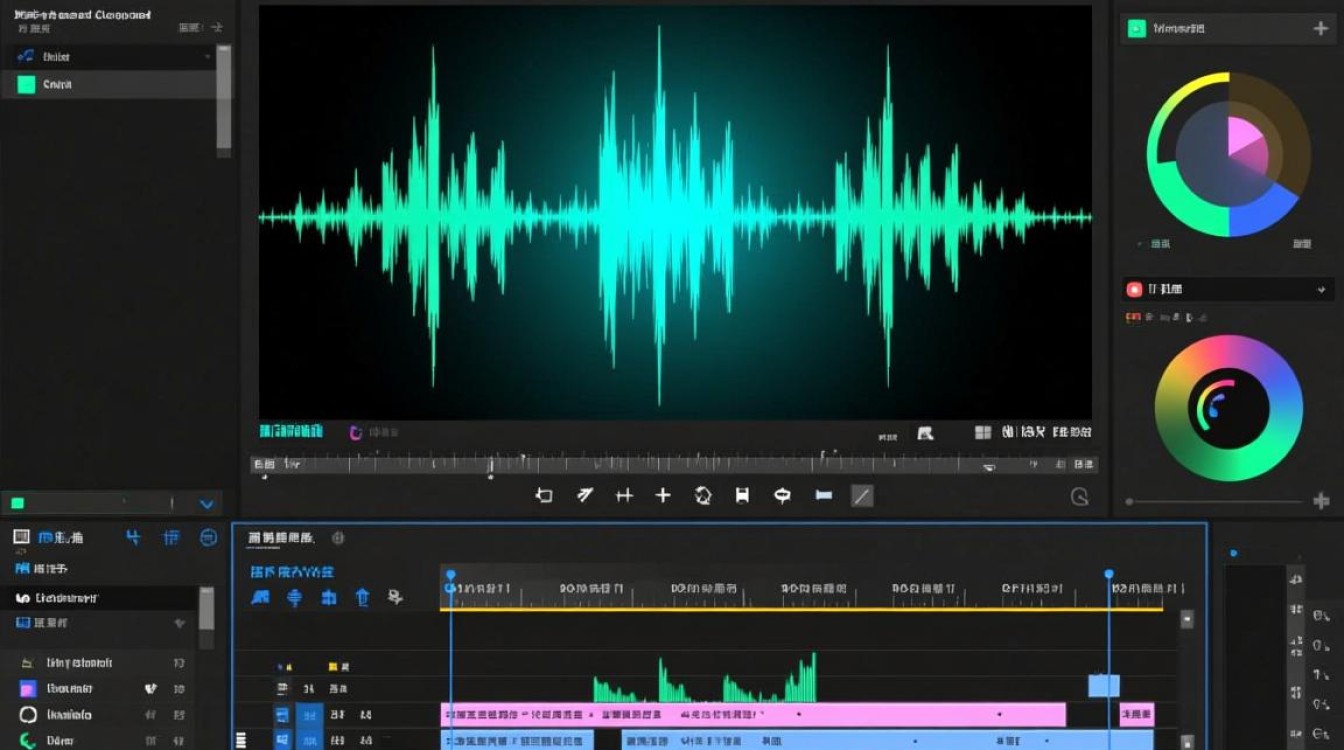Click the blue playhead marker at the timeline start
The width and height of the screenshot is (1344, 750).
tap(450, 575)
